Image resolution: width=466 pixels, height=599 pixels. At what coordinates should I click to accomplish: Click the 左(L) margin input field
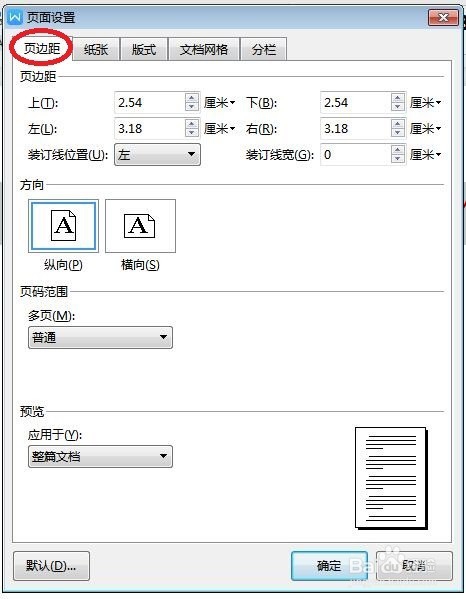(150, 128)
